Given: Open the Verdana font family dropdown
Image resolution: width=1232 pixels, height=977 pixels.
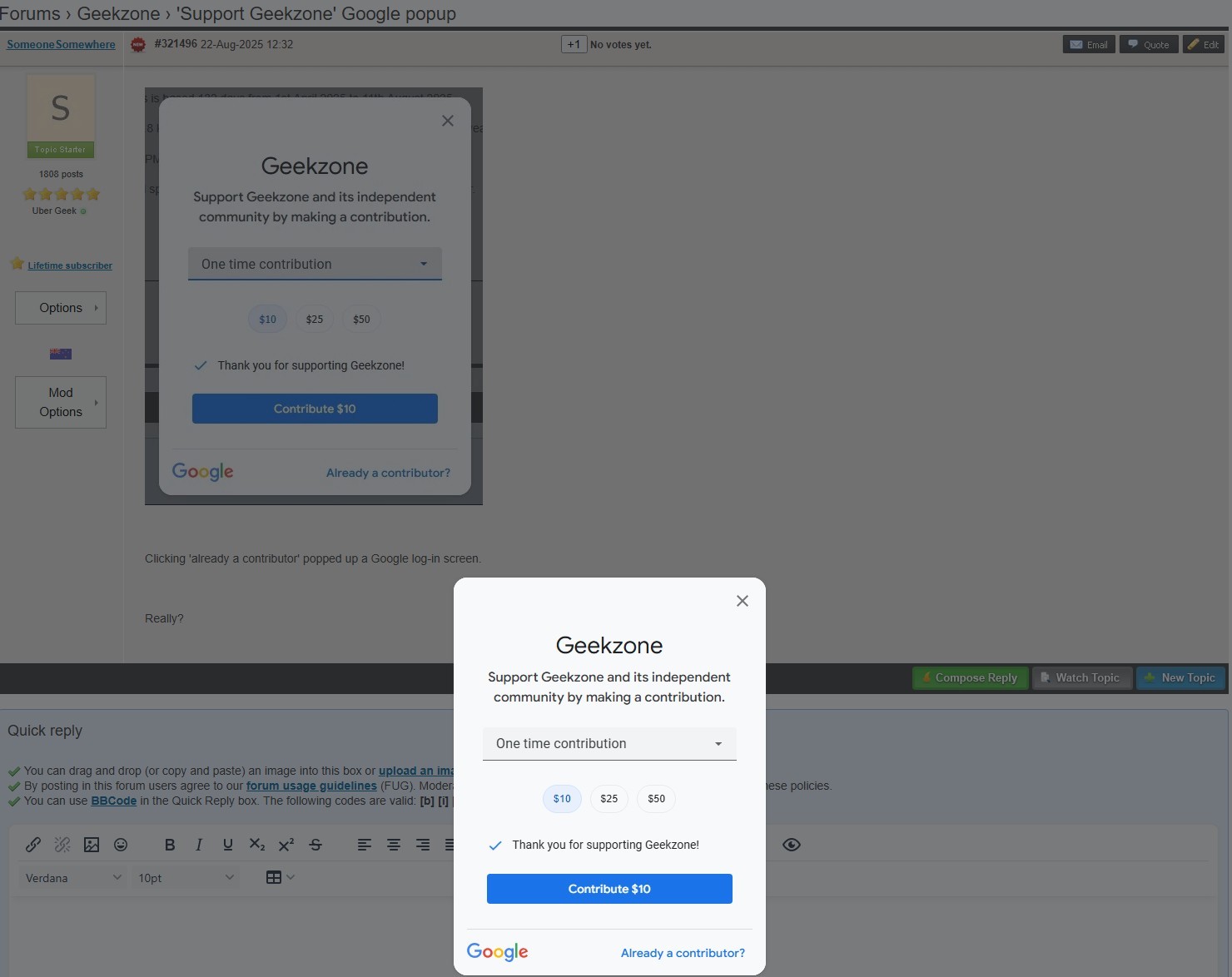Looking at the screenshot, I should (x=73, y=878).
